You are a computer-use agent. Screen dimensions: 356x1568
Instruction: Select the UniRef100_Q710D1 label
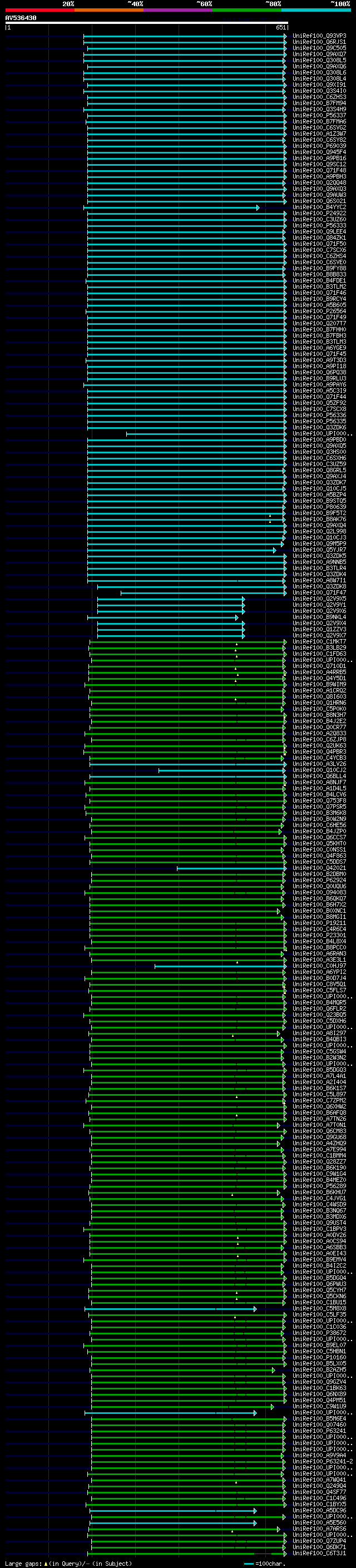pyautogui.click(x=319, y=666)
